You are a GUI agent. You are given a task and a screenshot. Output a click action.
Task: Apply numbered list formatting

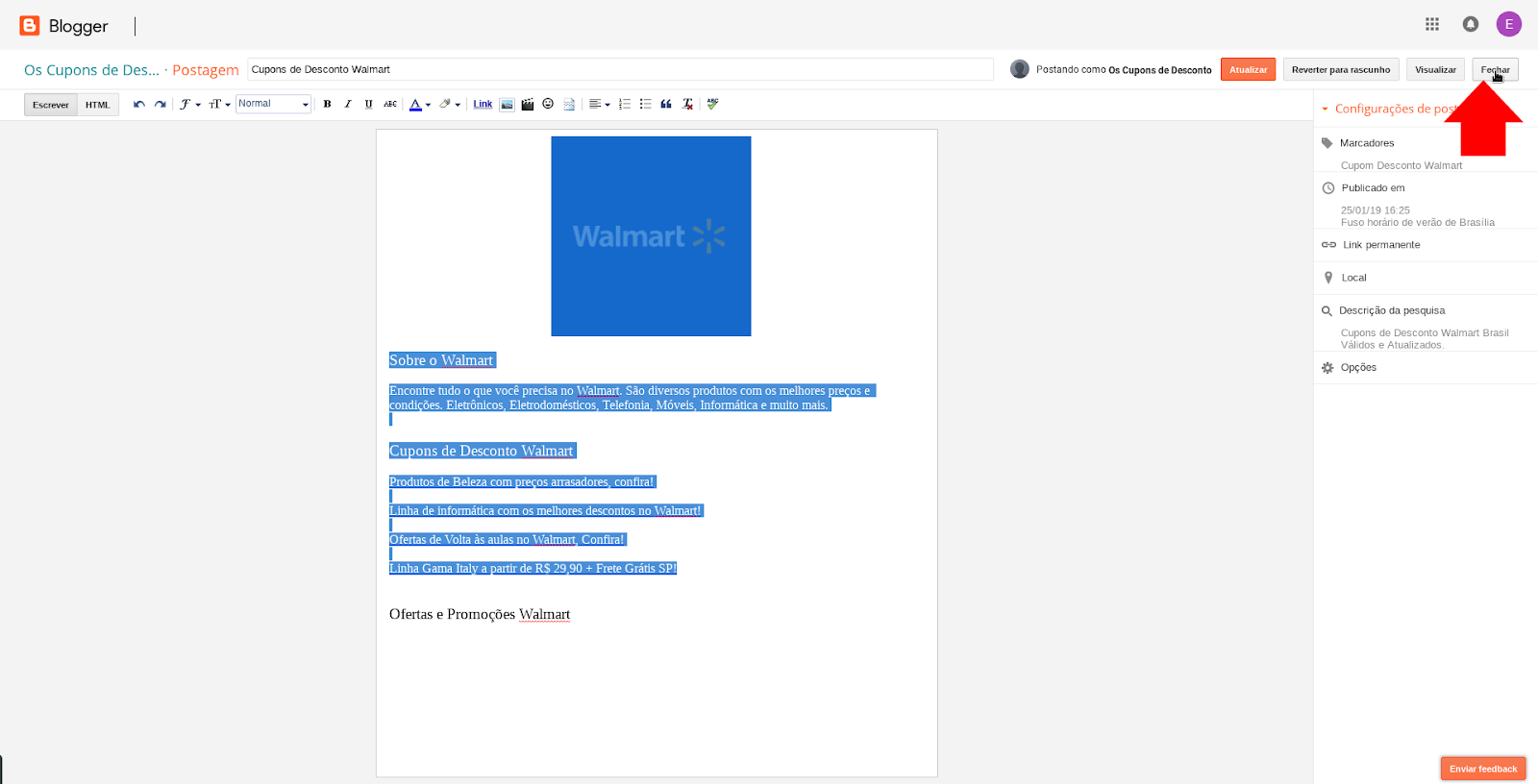625,104
